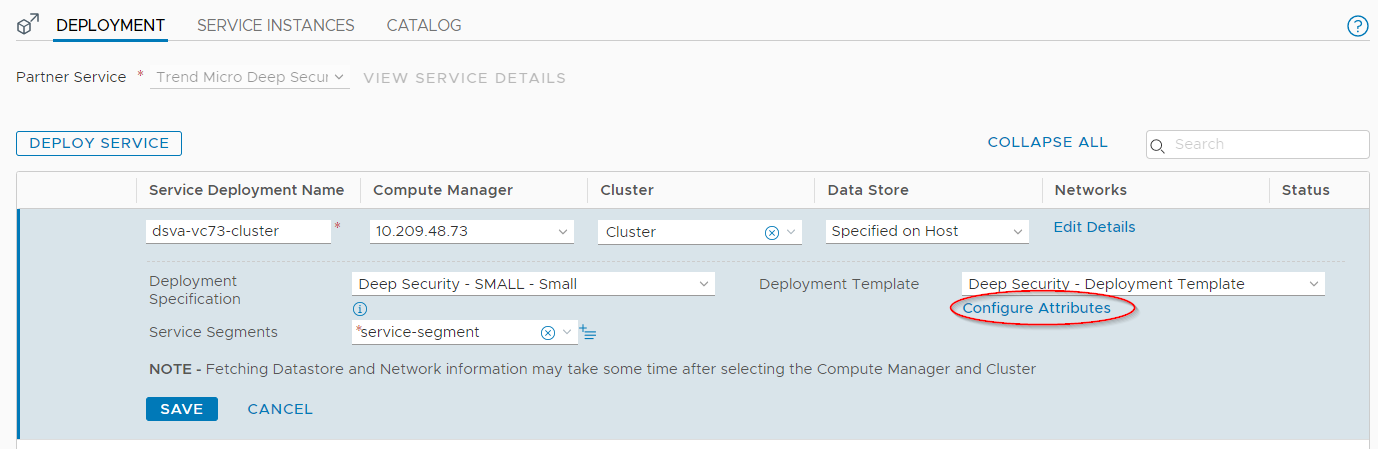1378x449 pixels.
Task: Click the deployment cube icon at top left
Action: pos(28,25)
